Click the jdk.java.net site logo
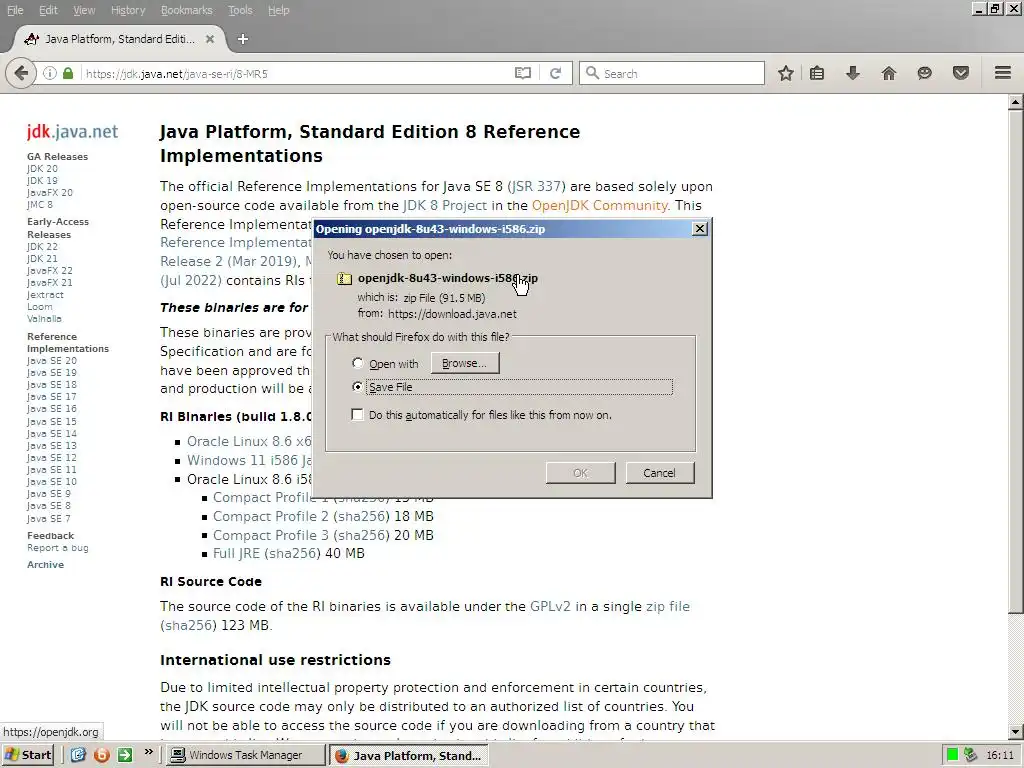This screenshot has width=1024, height=768. [72, 132]
